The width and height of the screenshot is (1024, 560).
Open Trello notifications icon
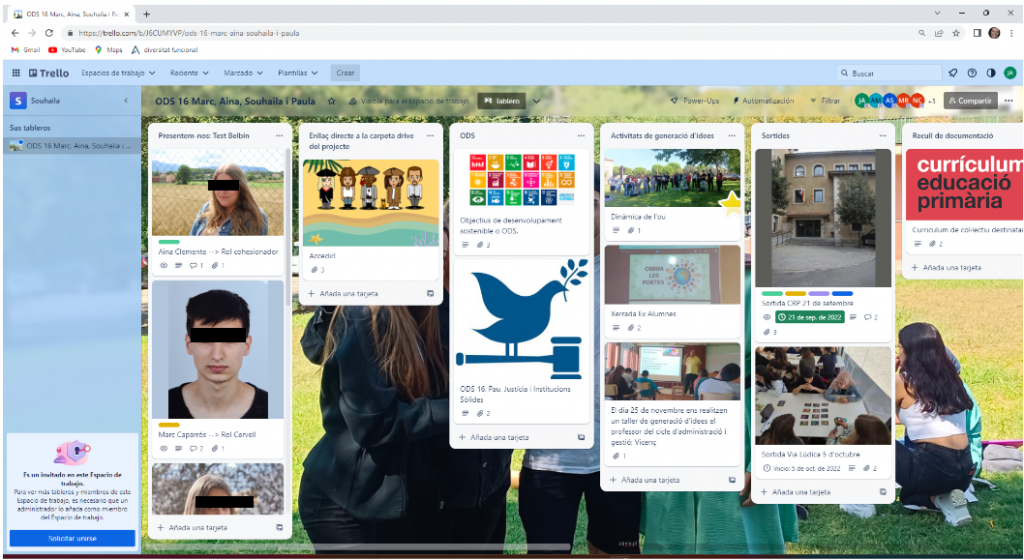click(x=953, y=73)
